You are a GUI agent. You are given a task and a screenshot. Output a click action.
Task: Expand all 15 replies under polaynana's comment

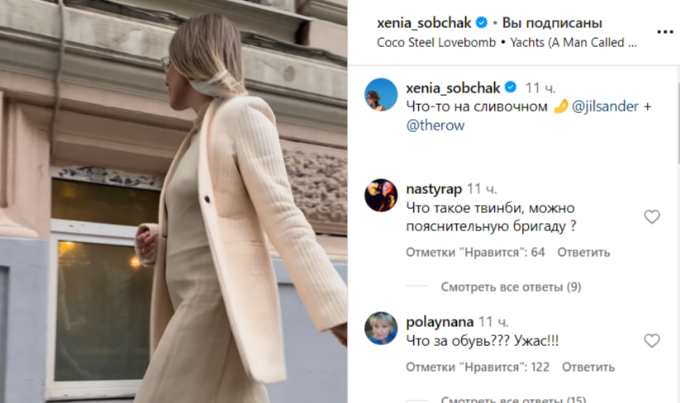tap(513, 399)
